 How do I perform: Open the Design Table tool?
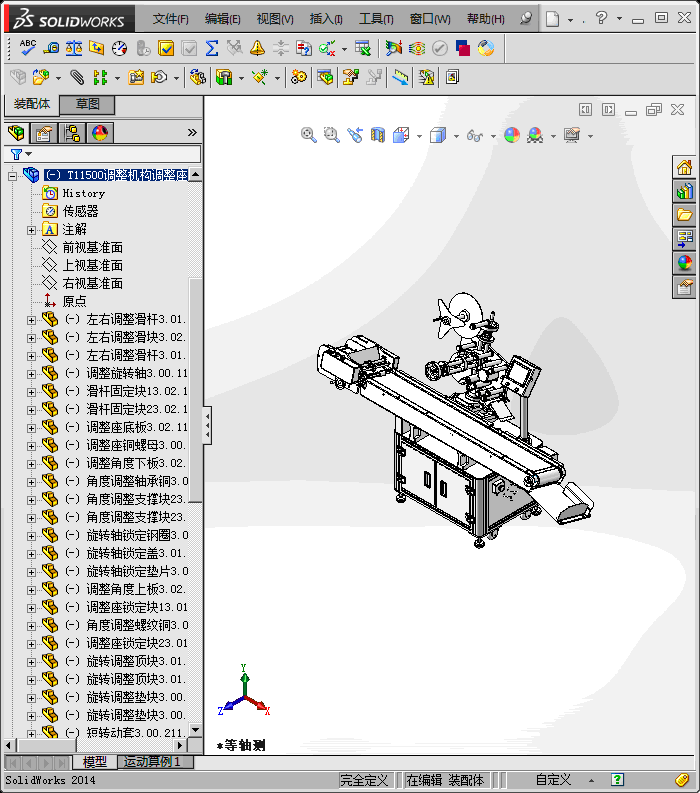(363, 48)
